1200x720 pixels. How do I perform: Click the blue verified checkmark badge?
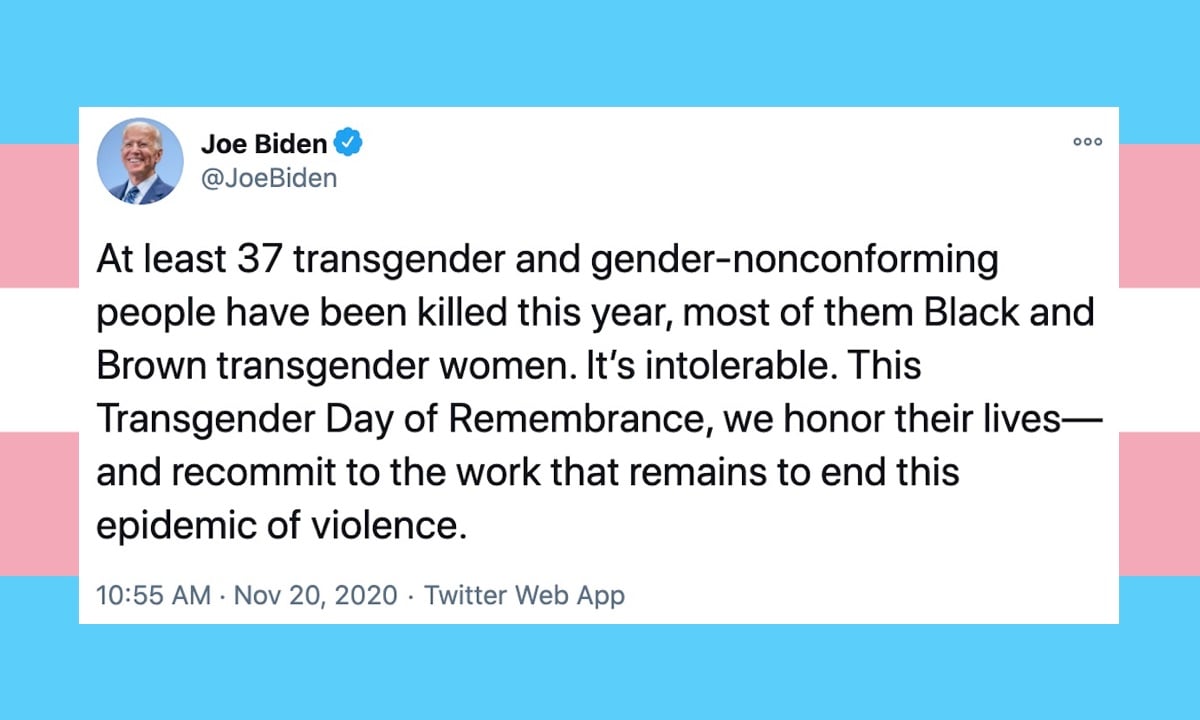pos(348,144)
